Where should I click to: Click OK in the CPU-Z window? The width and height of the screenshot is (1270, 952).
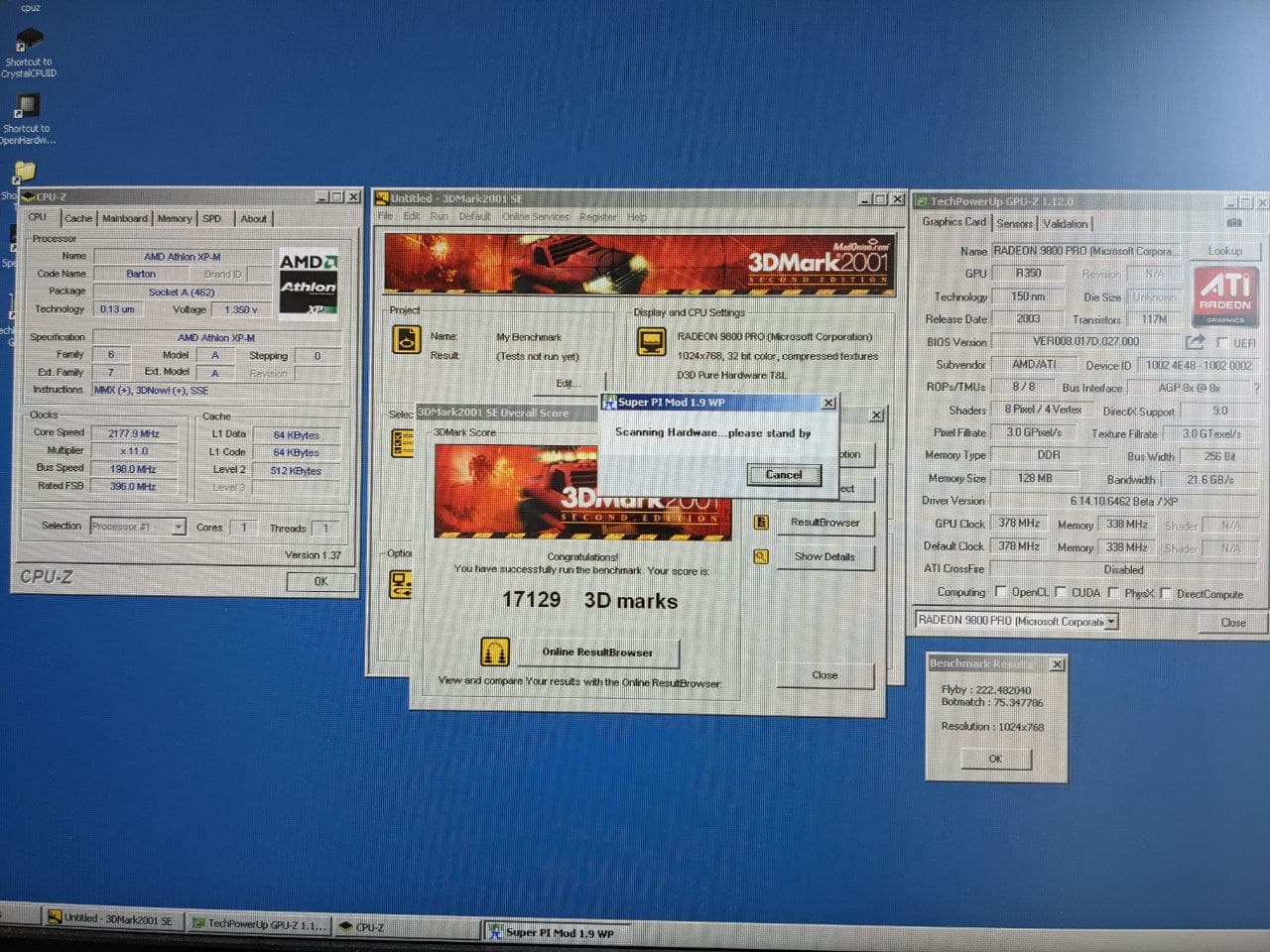click(x=320, y=581)
